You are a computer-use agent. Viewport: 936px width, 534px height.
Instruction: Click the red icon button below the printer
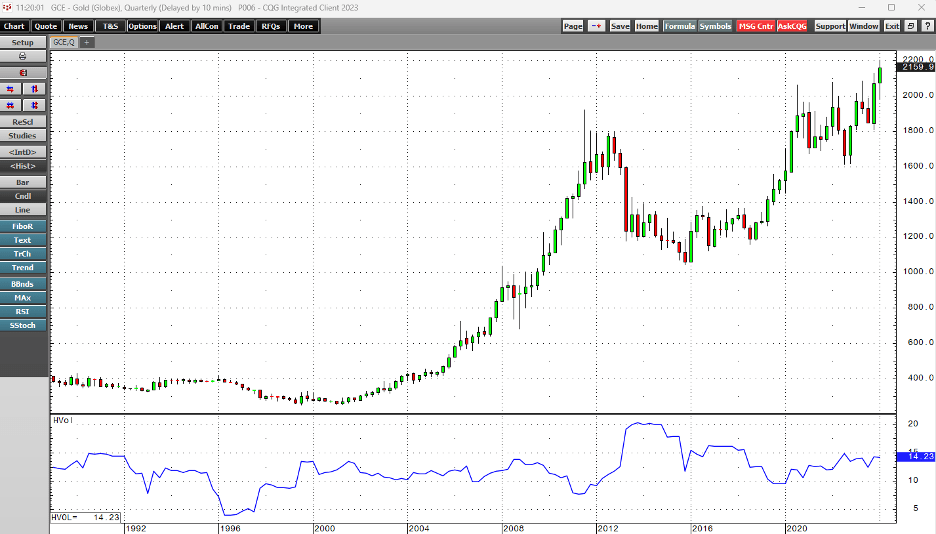pyautogui.click(x=23, y=73)
